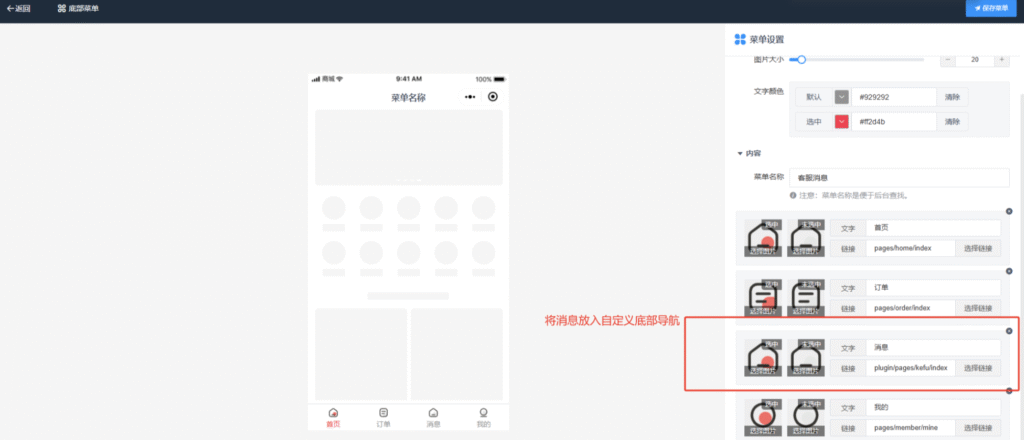Decrease image size with minus button

pyautogui.click(x=948, y=59)
